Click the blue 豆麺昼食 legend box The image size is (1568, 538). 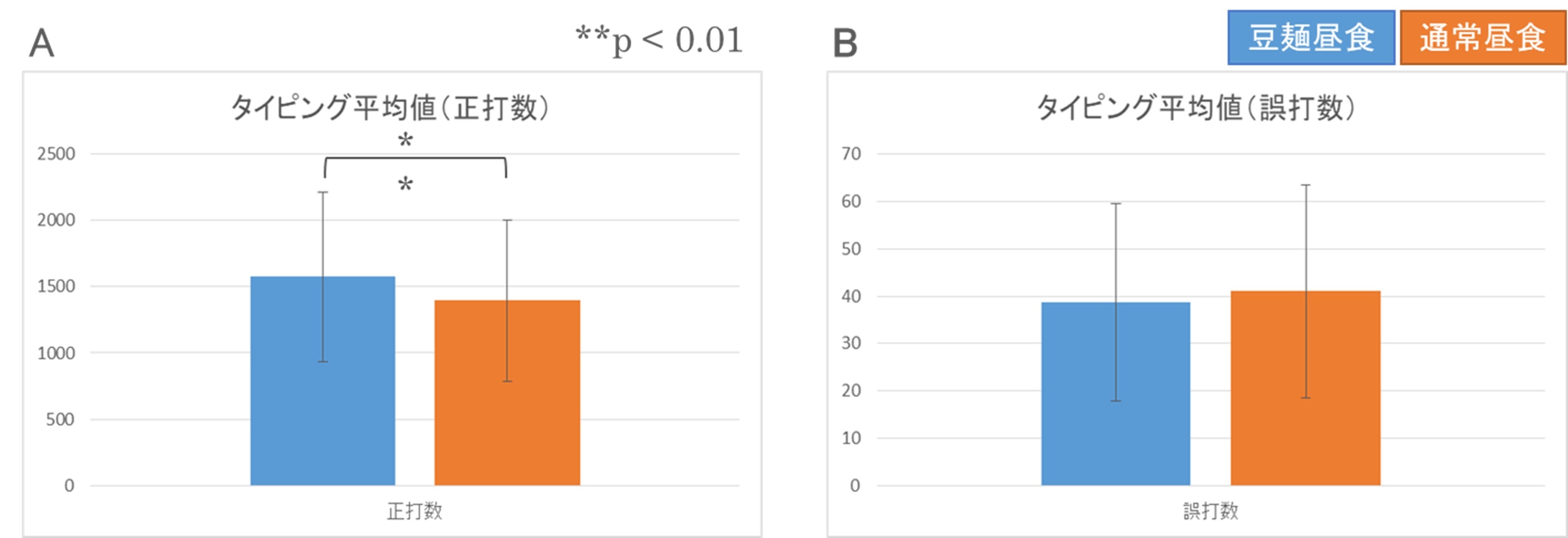tap(1310, 38)
